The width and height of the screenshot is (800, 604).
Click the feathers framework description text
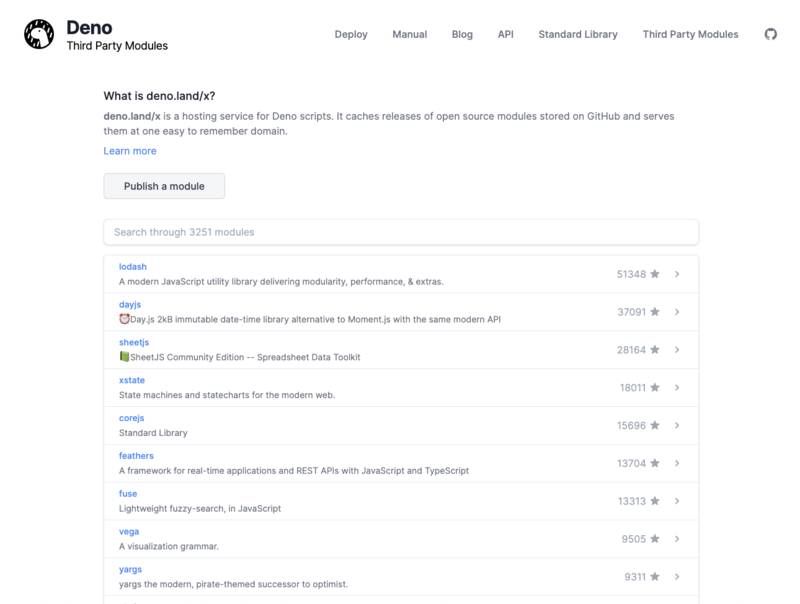294,470
